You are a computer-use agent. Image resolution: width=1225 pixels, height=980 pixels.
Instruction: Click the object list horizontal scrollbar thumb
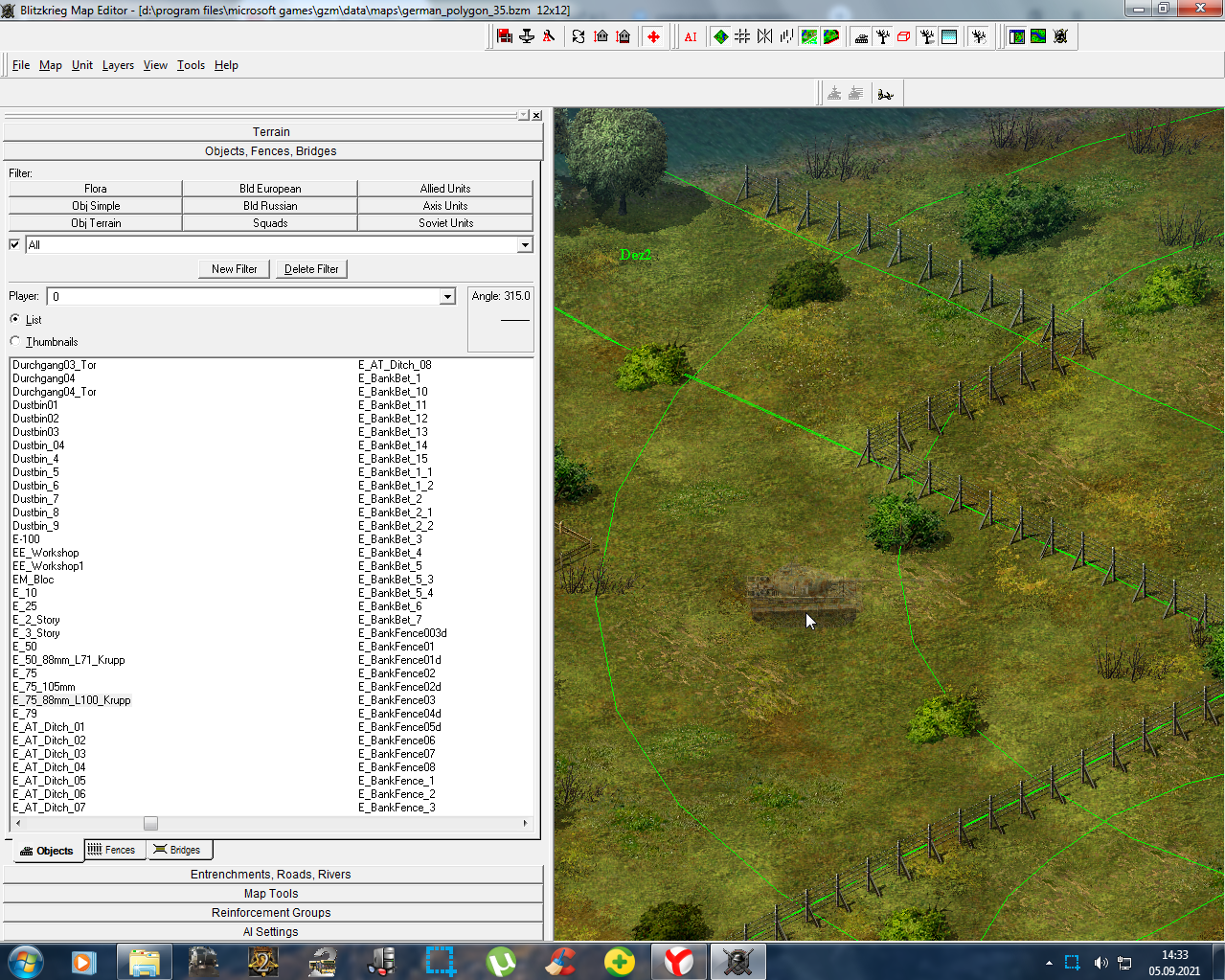click(150, 824)
